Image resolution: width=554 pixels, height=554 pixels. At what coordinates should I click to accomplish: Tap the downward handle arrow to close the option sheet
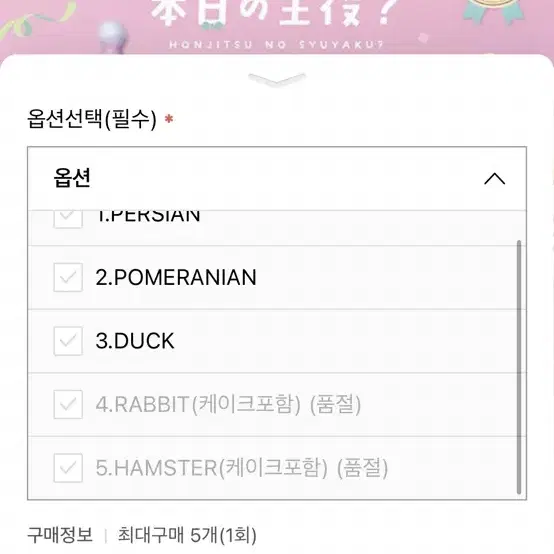(x=277, y=80)
